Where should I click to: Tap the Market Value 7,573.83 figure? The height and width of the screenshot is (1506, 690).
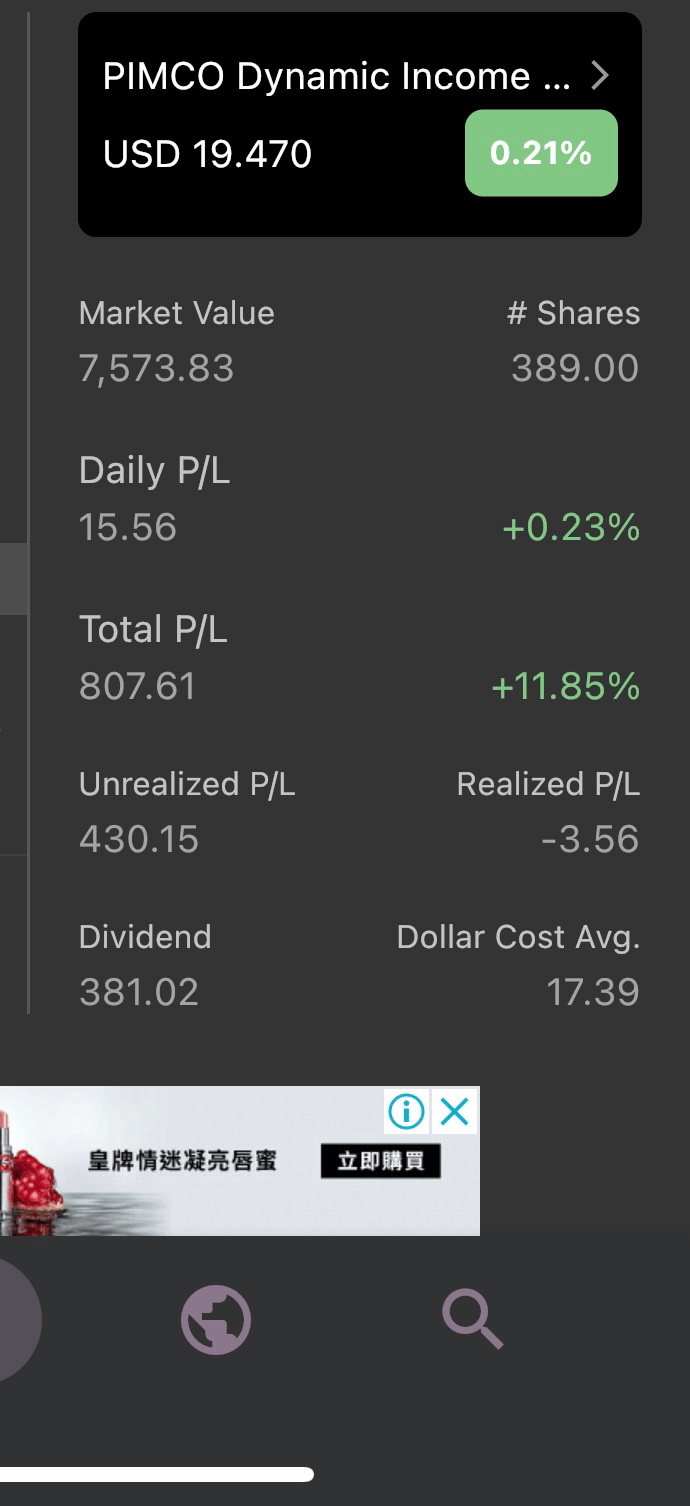coord(156,368)
